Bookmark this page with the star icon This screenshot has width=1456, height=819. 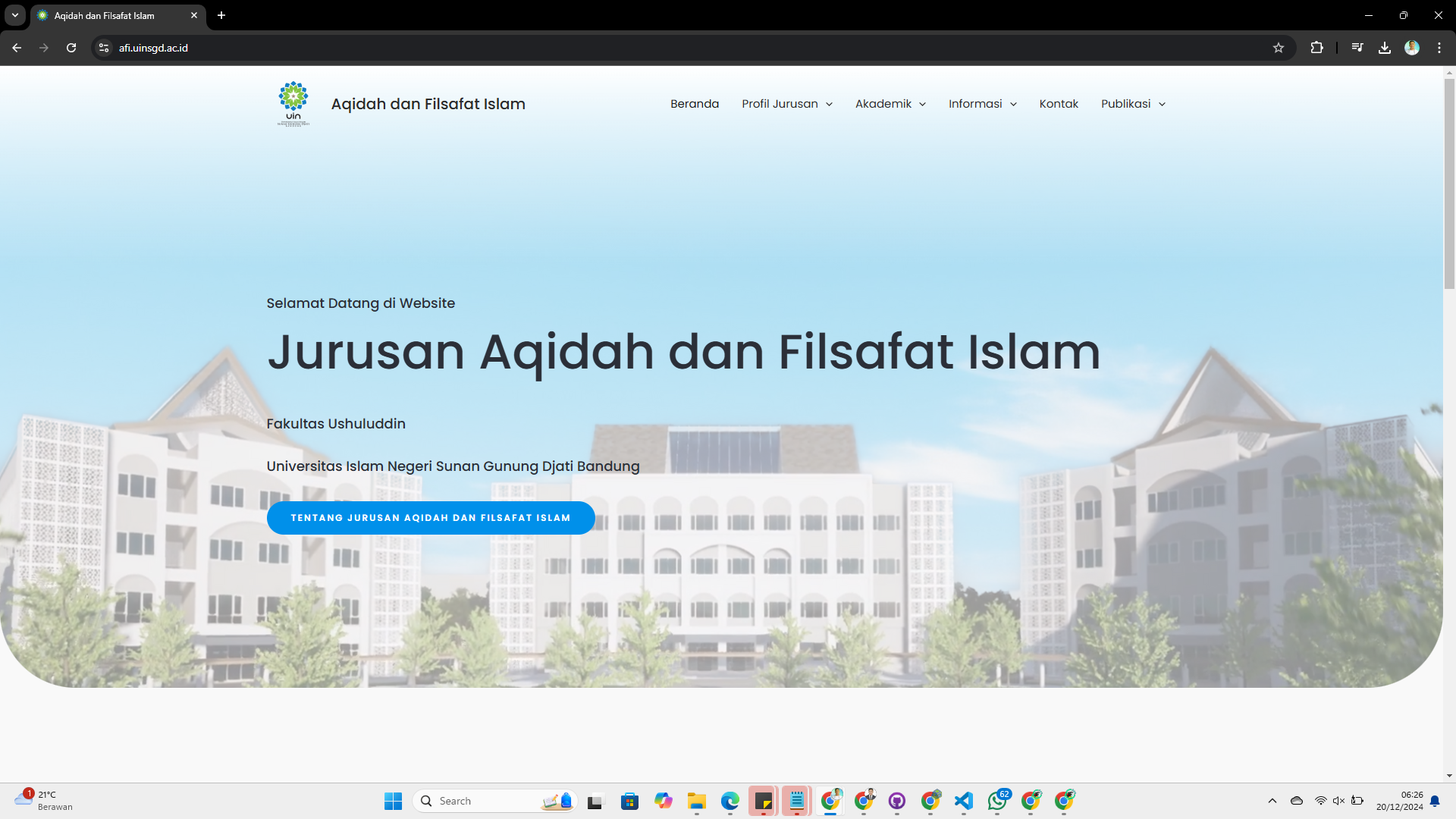pyautogui.click(x=1279, y=48)
